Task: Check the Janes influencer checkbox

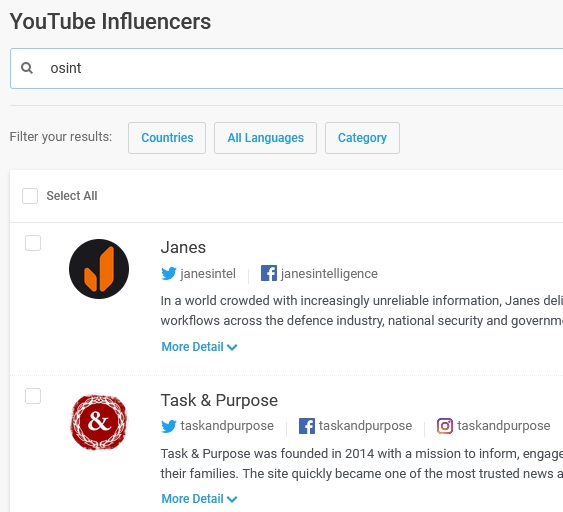Action: click(x=33, y=243)
